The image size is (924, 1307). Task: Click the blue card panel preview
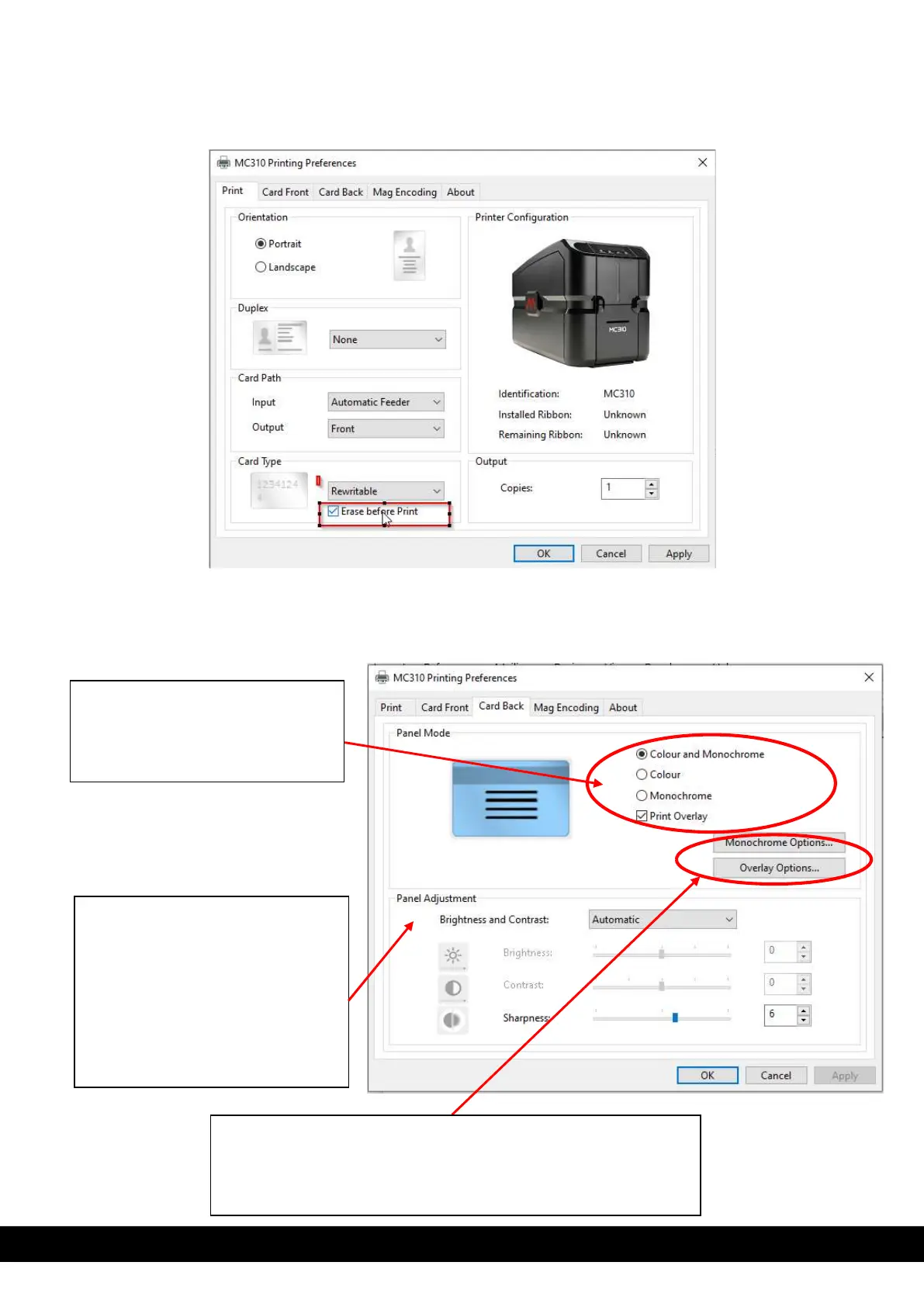510,799
